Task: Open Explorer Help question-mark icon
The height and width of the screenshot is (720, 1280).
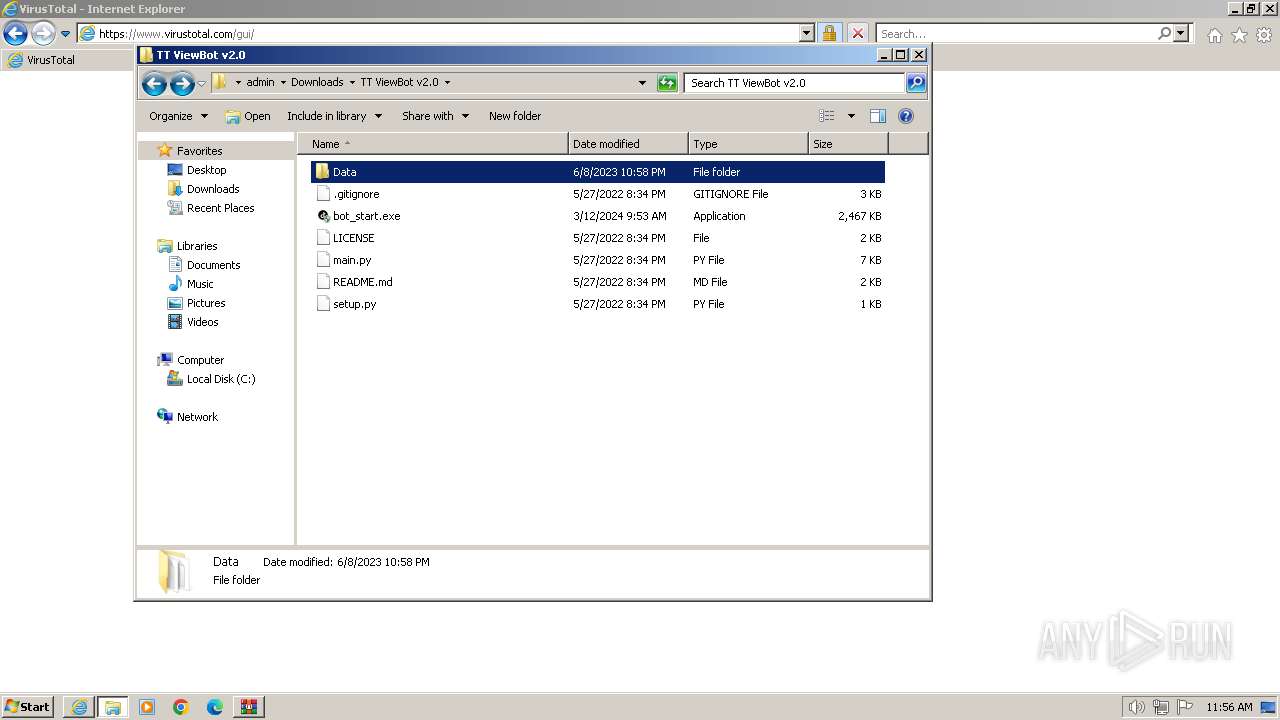Action: click(x=906, y=116)
